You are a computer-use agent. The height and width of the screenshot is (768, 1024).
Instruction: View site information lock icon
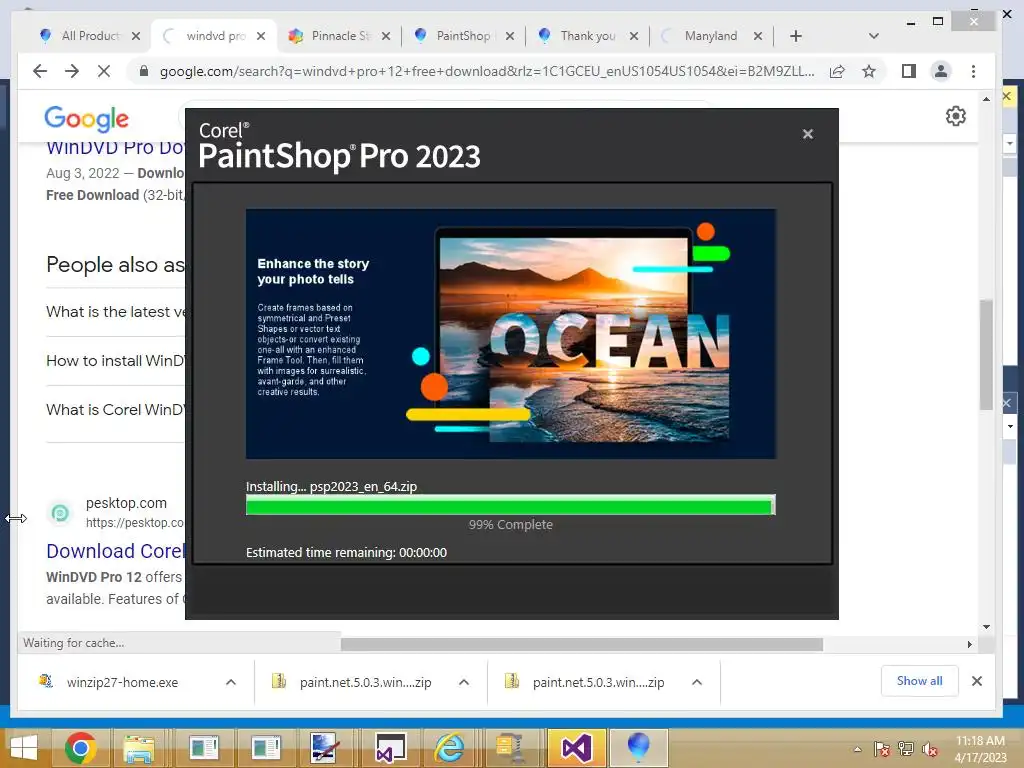[144, 71]
